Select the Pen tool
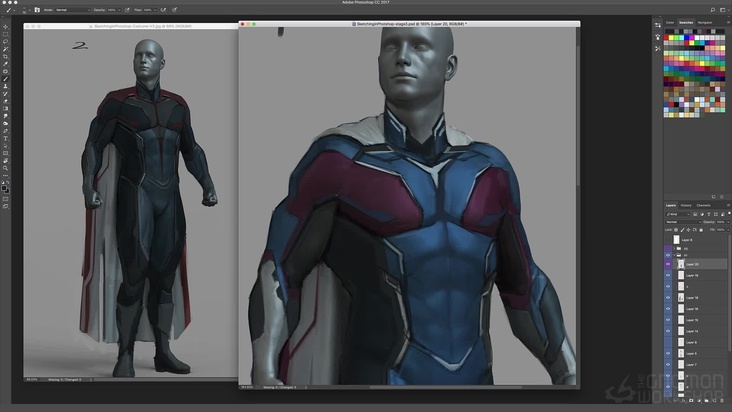The height and width of the screenshot is (412, 732). point(6,131)
